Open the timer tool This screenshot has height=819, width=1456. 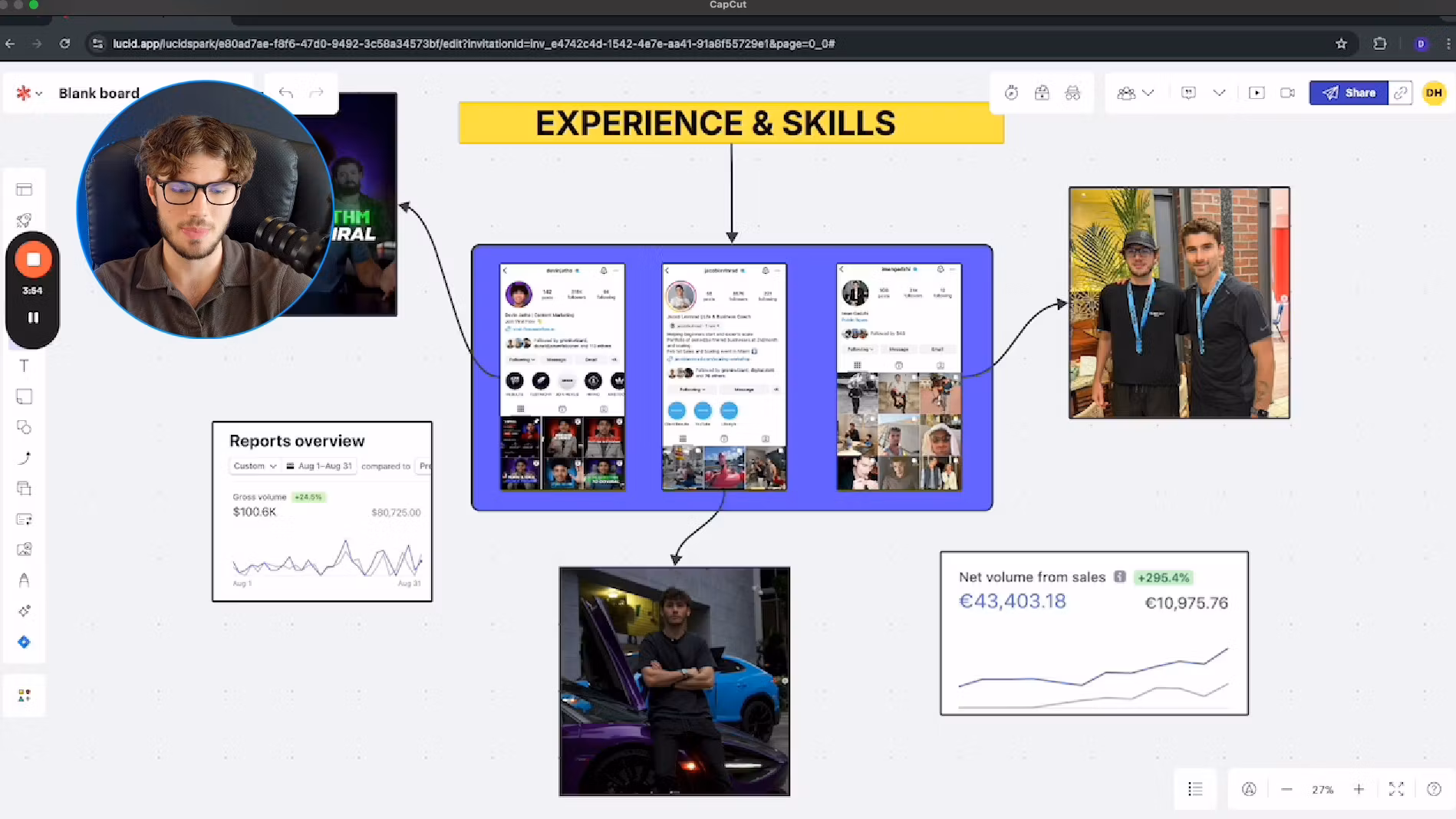point(1011,93)
